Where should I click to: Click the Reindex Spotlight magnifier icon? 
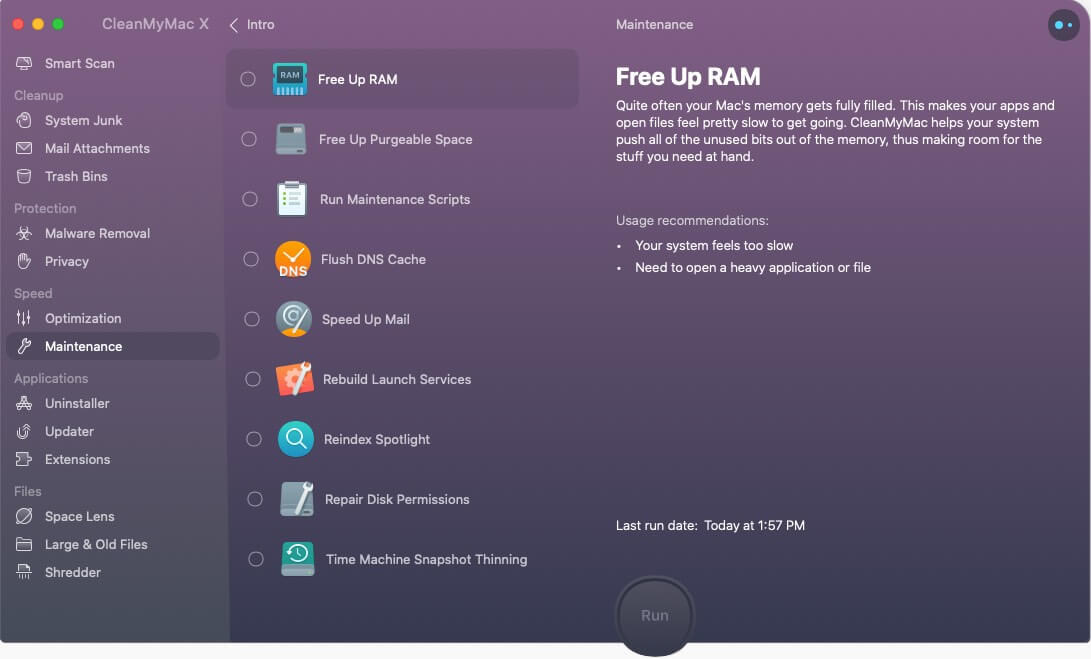coord(296,439)
